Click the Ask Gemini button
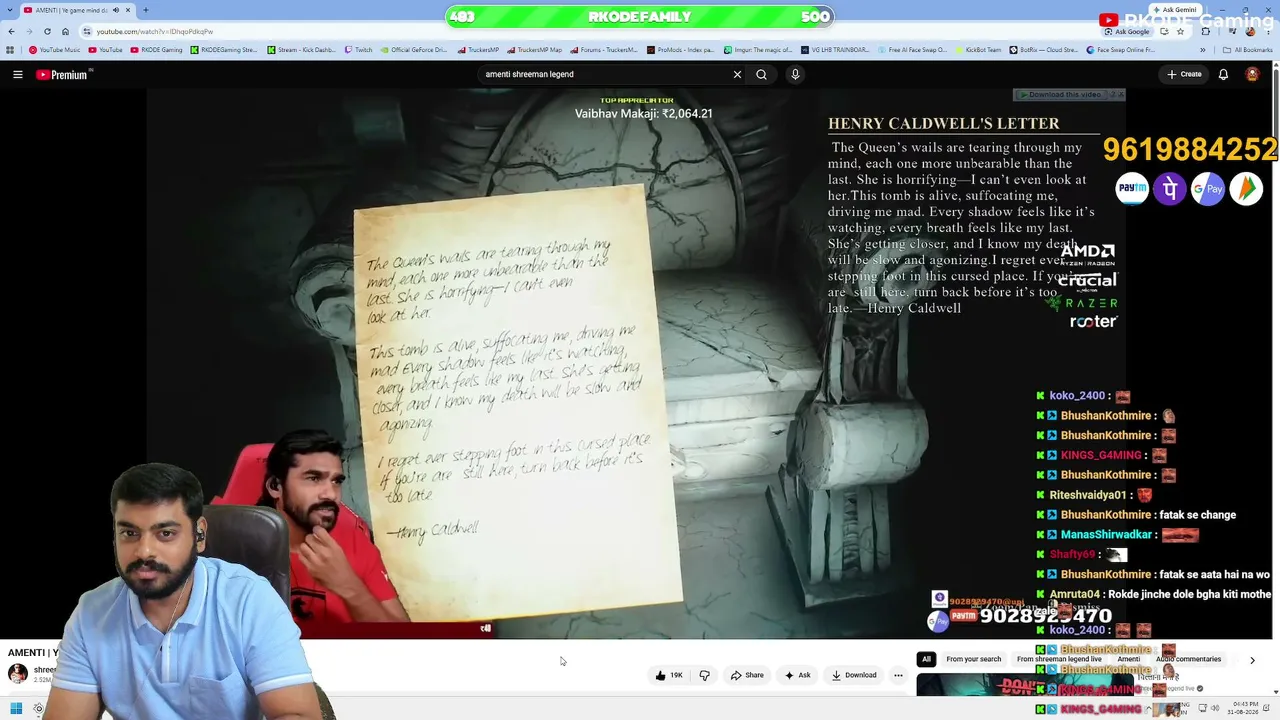Viewport: 1280px width, 720px height. pos(1174,10)
